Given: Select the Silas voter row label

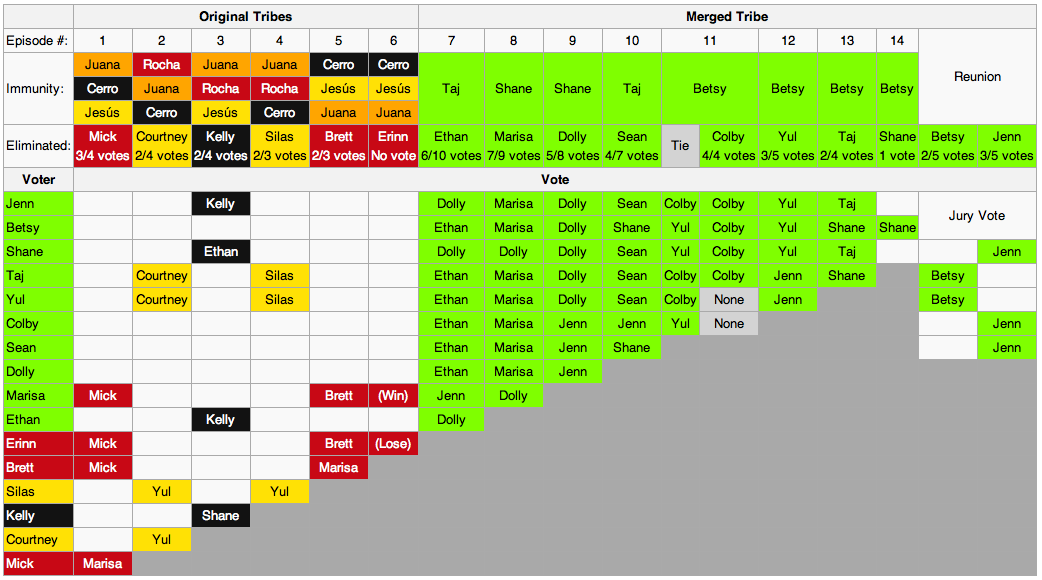Looking at the screenshot, I should (39, 492).
